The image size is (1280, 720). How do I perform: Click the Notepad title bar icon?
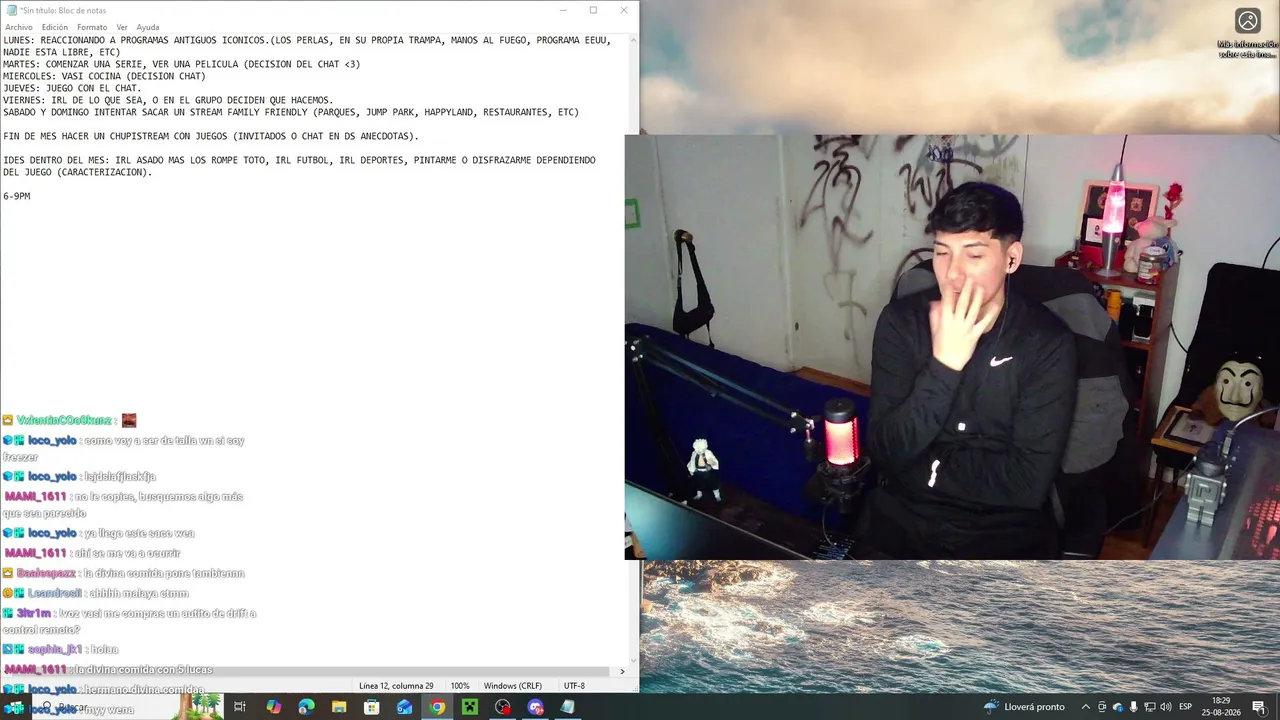click(11, 10)
